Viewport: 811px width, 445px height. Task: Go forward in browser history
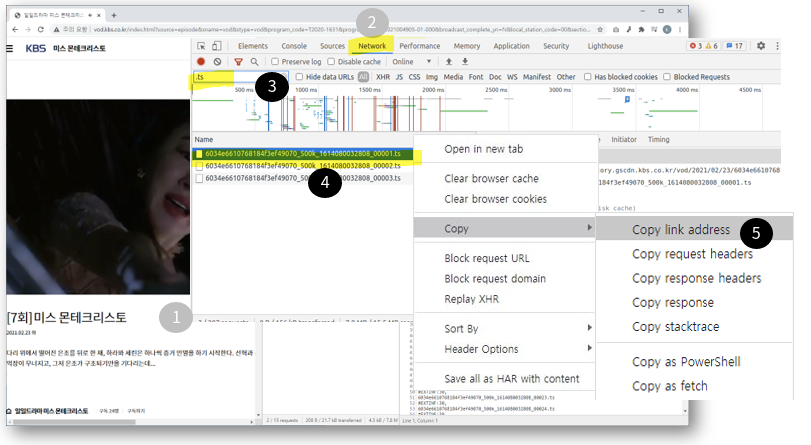(28, 29)
